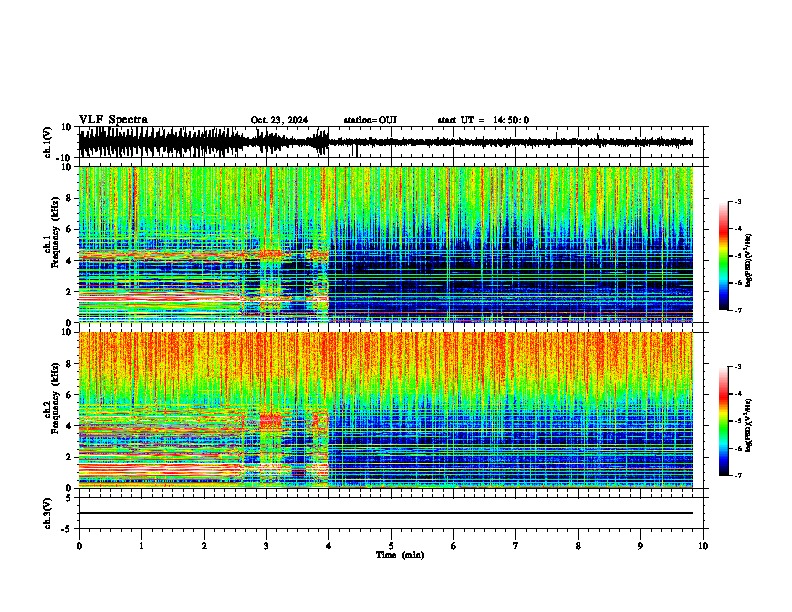Click the ch.2 color bar log(PSD) unit label
The width and height of the screenshot is (792, 612).
[748, 425]
